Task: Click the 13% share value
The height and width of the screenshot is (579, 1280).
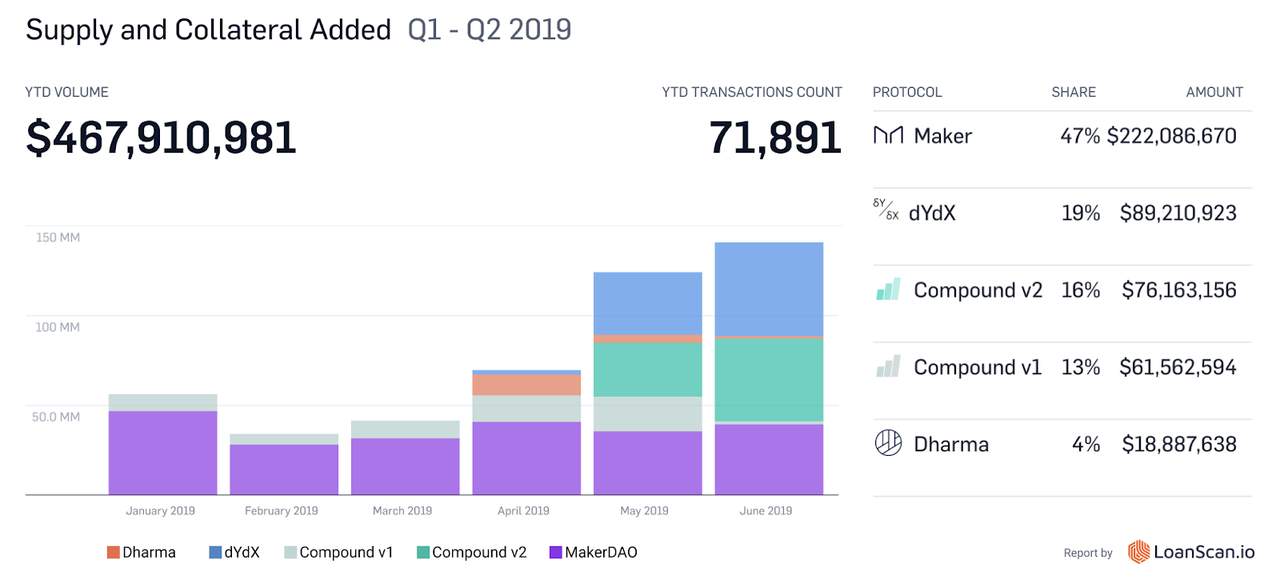Action: click(x=1081, y=367)
